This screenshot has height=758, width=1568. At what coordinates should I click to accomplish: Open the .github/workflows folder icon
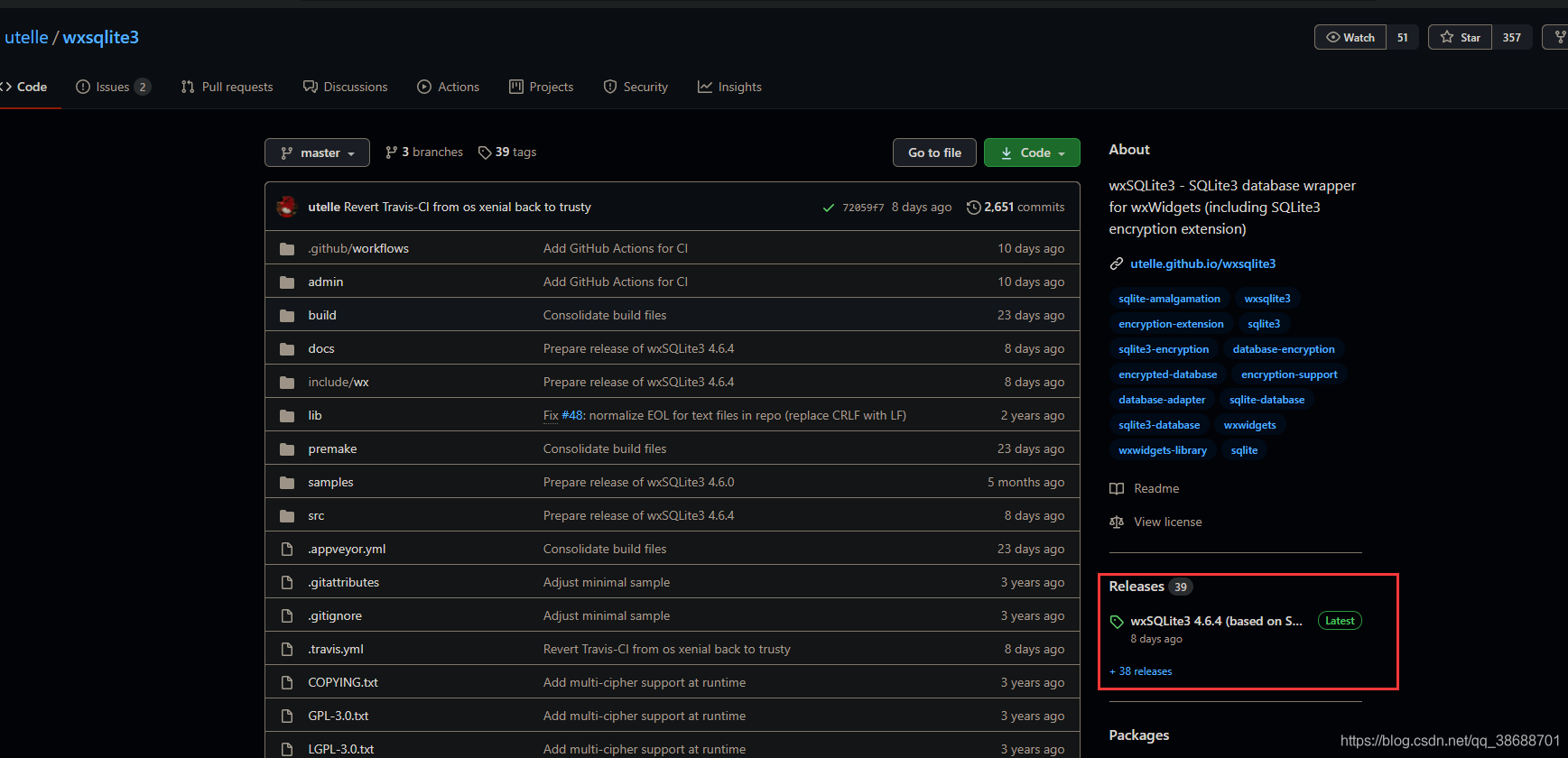click(x=287, y=248)
